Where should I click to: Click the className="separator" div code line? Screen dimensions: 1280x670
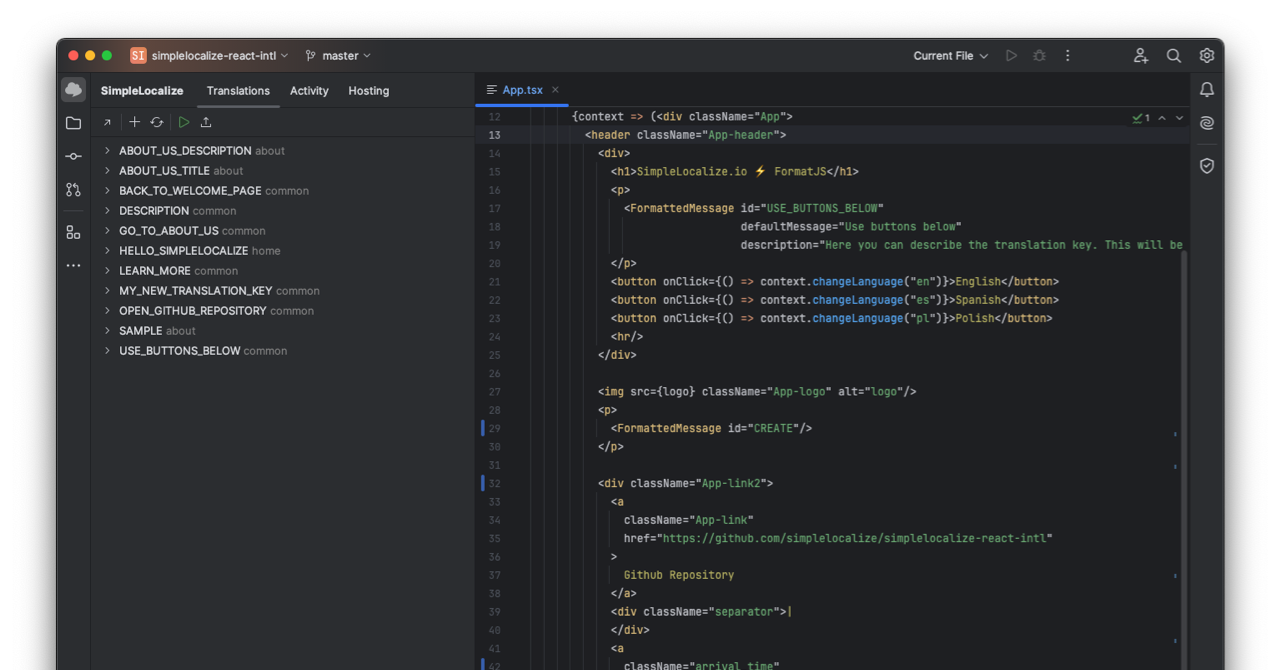[x=700, y=611]
